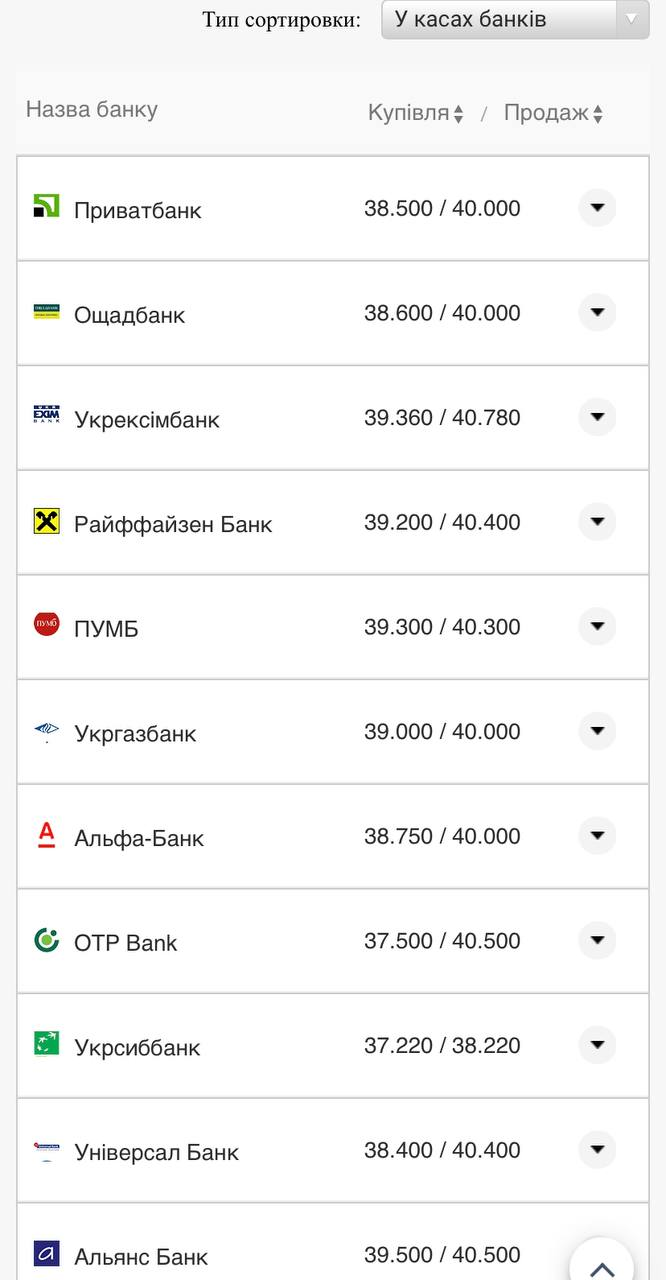Expand the Приватбанк rate details
Viewport: 666px width, 1280px height.
tap(597, 208)
